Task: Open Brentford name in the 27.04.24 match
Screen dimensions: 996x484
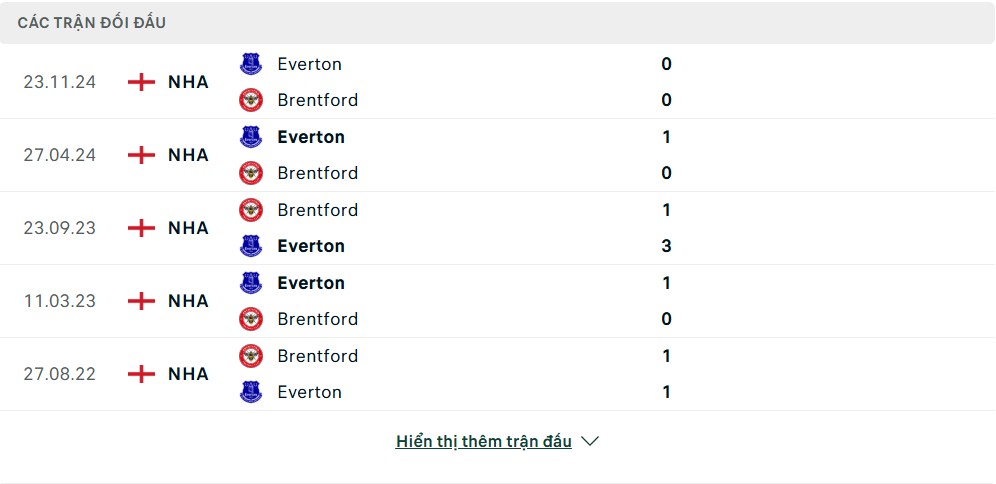Action: click(x=317, y=173)
